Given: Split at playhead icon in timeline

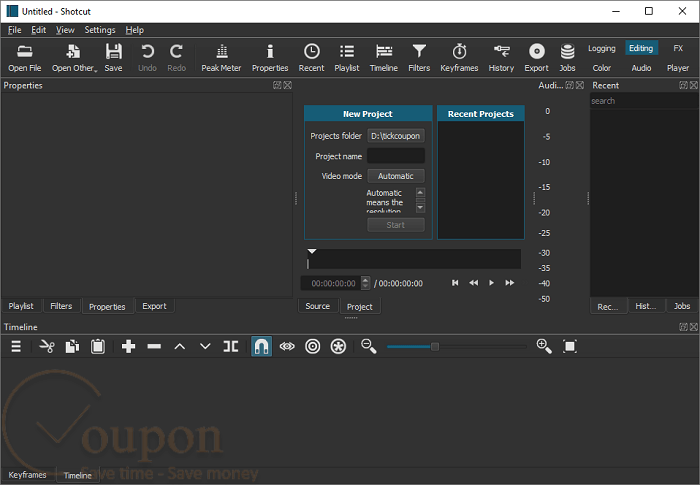Looking at the screenshot, I should (231, 346).
